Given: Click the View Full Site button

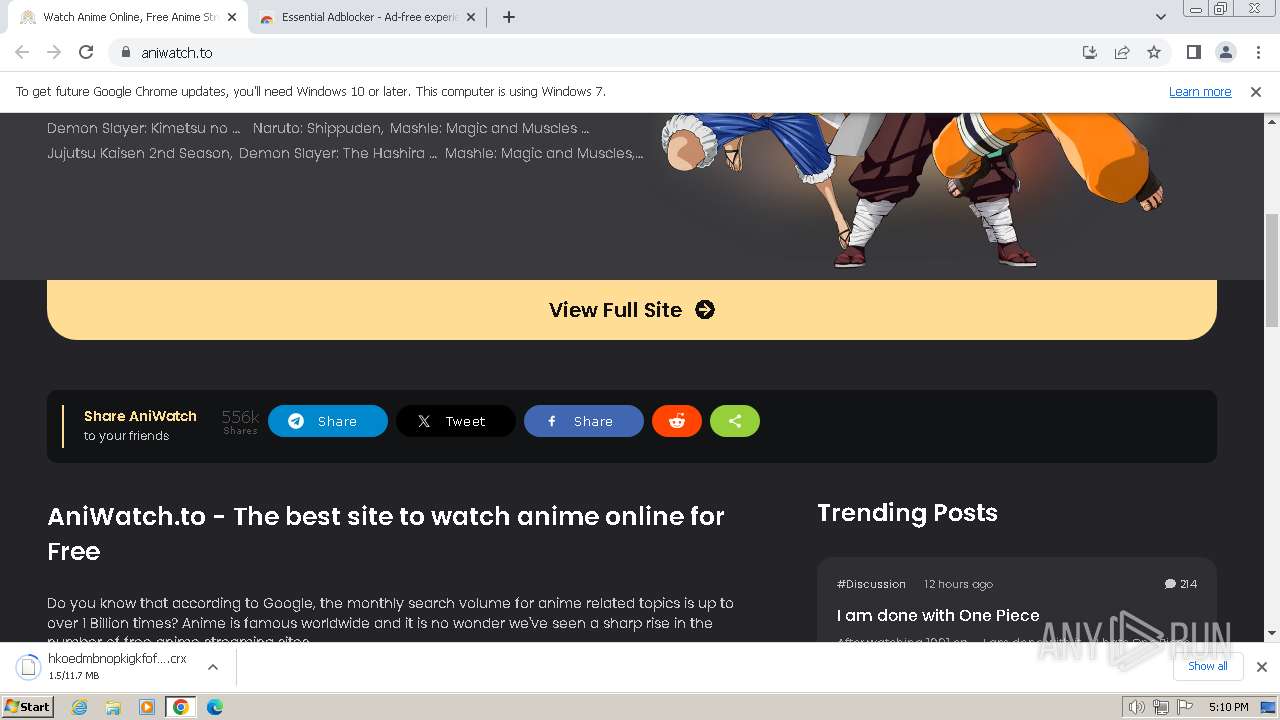Looking at the screenshot, I should (x=631, y=310).
